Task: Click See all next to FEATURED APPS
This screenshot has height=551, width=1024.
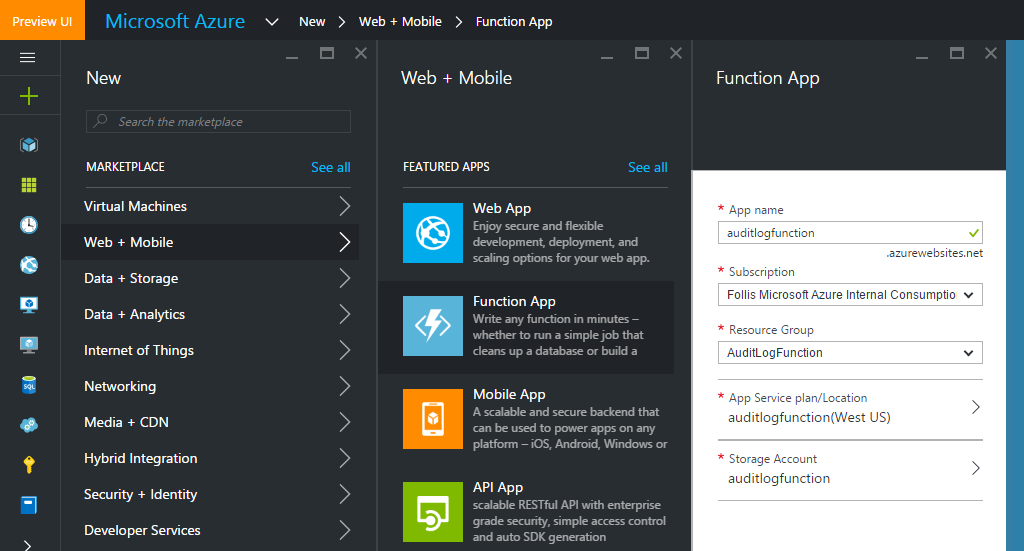Action: (647, 167)
